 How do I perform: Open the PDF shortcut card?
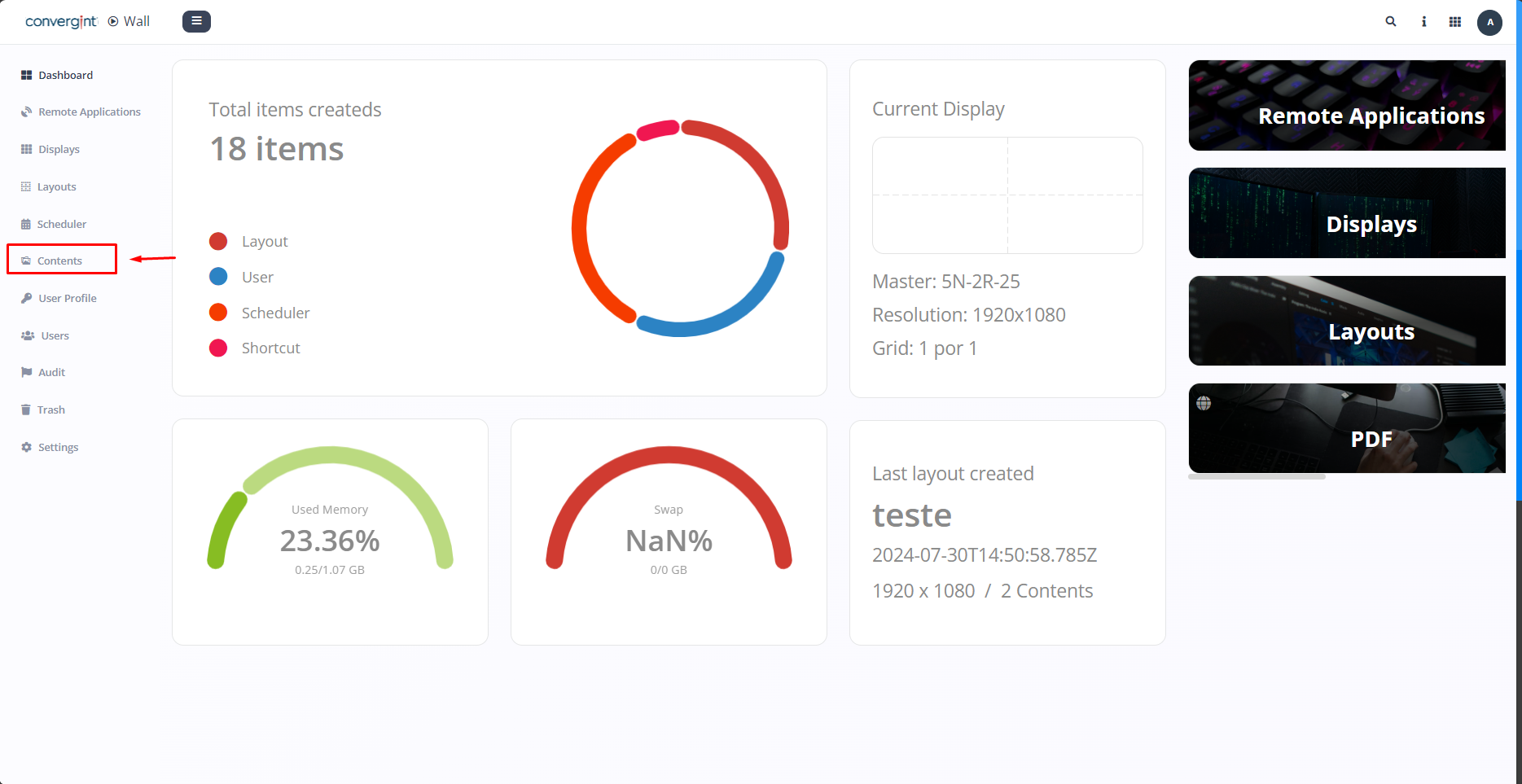(1347, 429)
